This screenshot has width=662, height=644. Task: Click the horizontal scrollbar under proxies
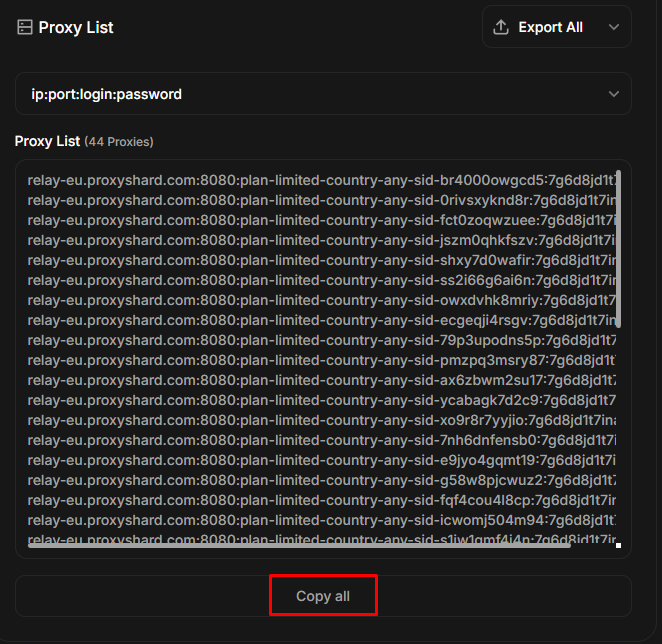298,545
